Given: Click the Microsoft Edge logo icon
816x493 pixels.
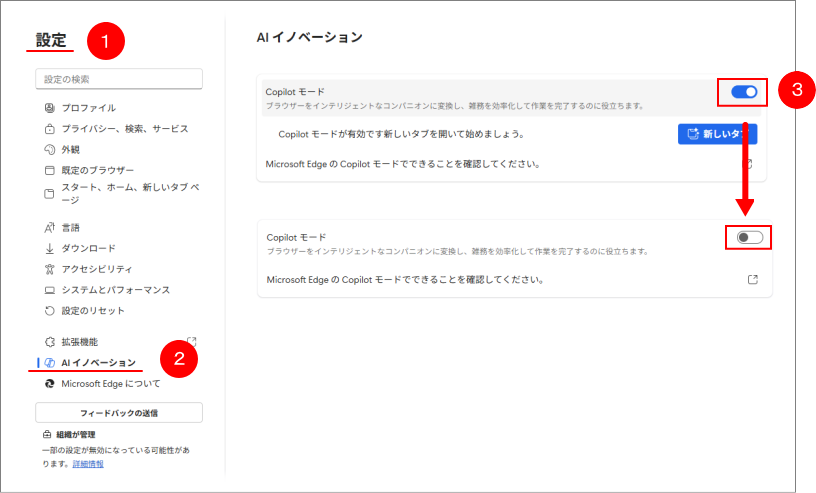Looking at the screenshot, I should click(49, 384).
